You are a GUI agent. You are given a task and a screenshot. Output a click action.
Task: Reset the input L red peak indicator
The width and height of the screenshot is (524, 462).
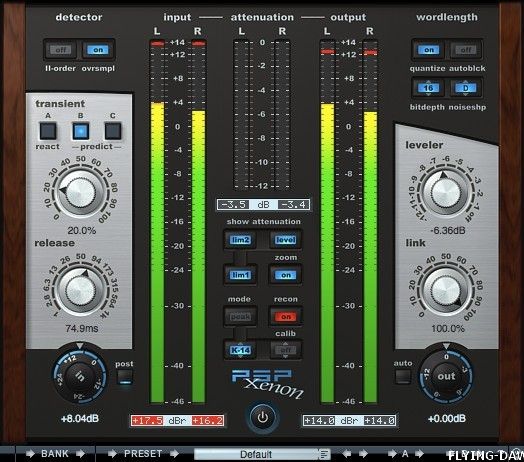(x=157, y=43)
